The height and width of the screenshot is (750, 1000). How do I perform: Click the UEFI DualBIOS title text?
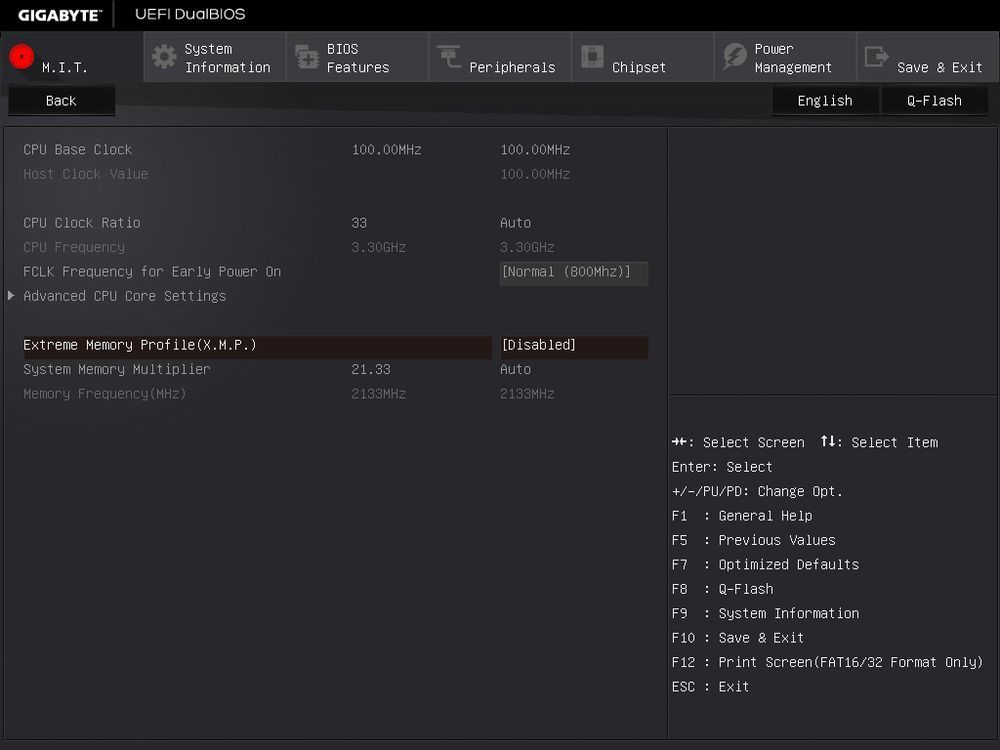(190, 14)
